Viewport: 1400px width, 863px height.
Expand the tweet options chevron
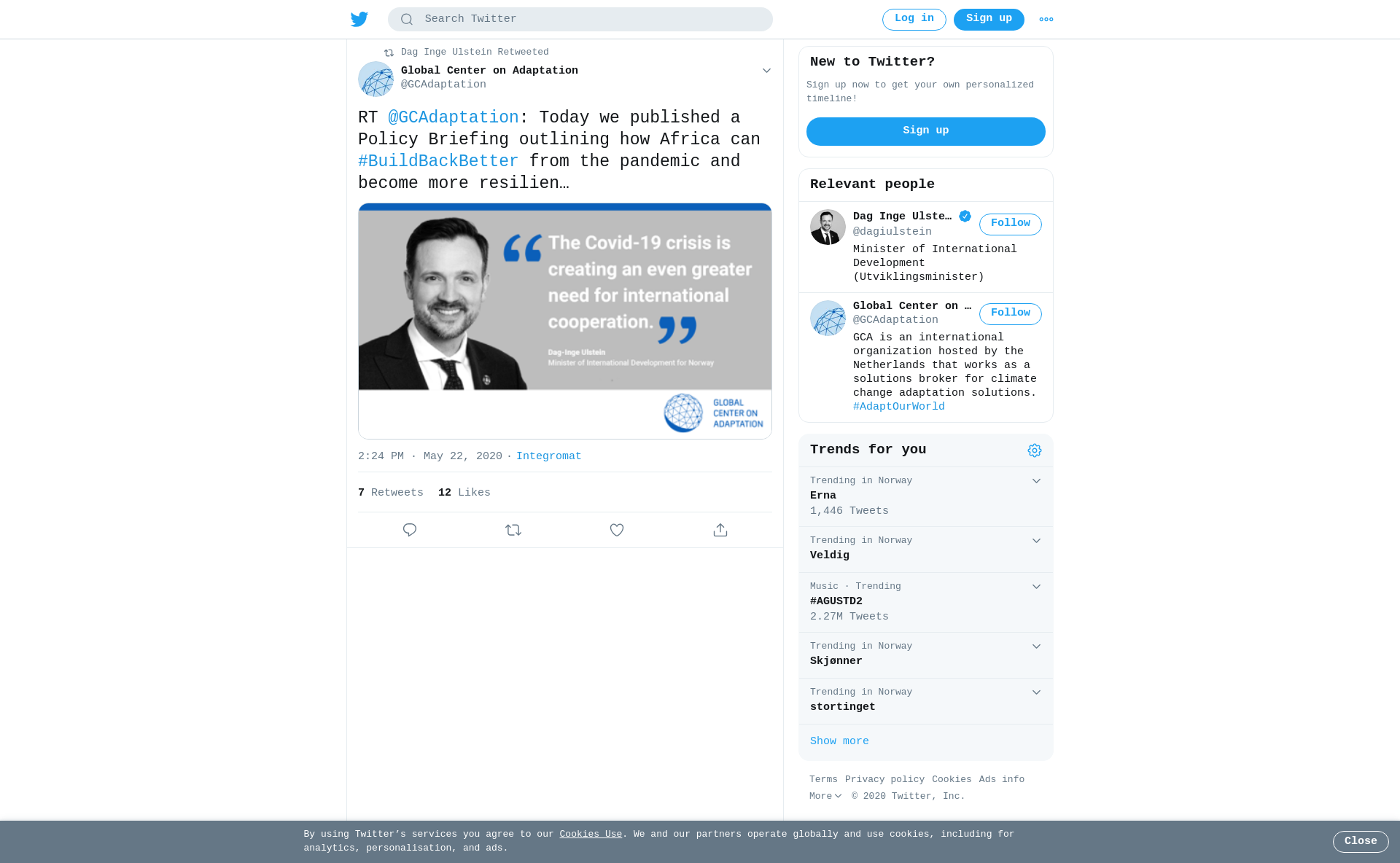(766, 71)
